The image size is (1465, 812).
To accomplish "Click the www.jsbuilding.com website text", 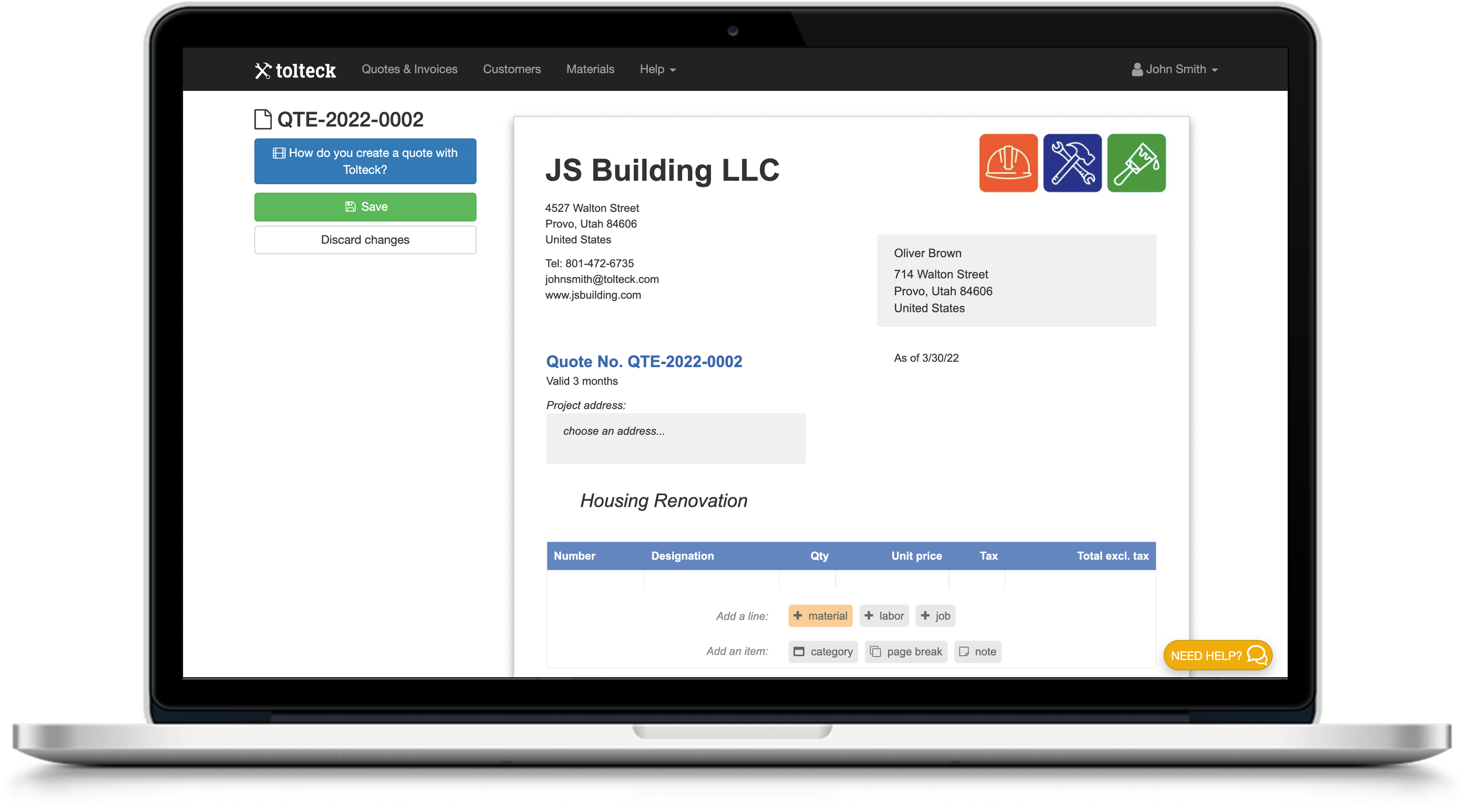I will tap(592, 295).
